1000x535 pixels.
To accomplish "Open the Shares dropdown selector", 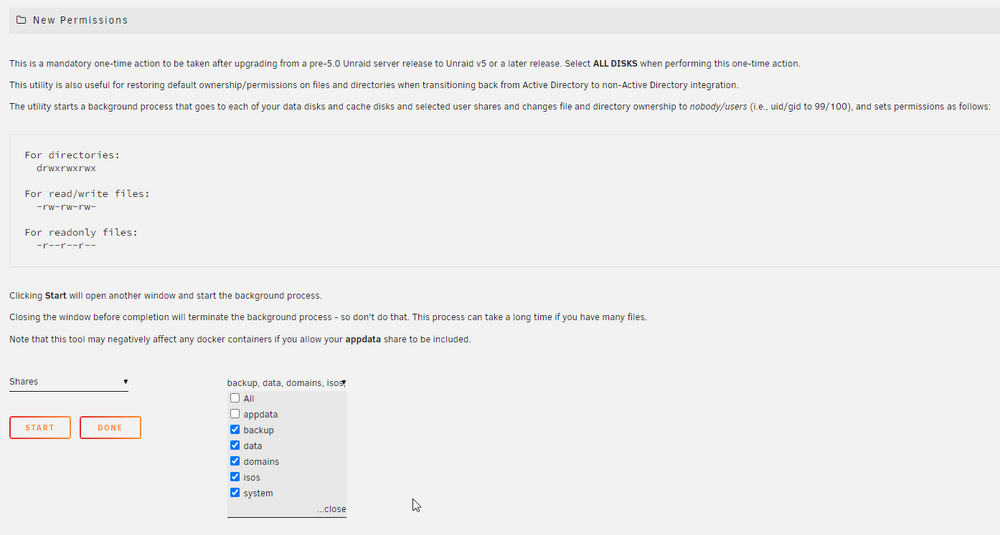I will (x=69, y=382).
